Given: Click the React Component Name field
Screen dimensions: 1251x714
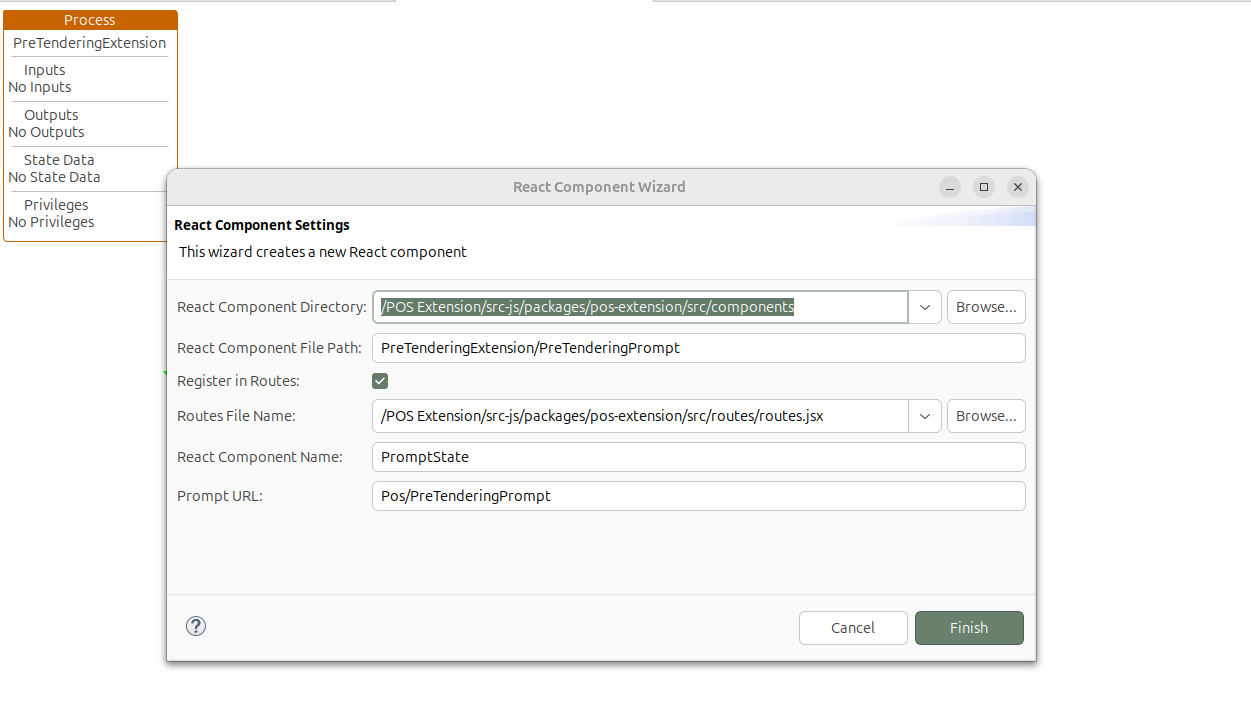Looking at the screenshot, I should tap(698, 456).
